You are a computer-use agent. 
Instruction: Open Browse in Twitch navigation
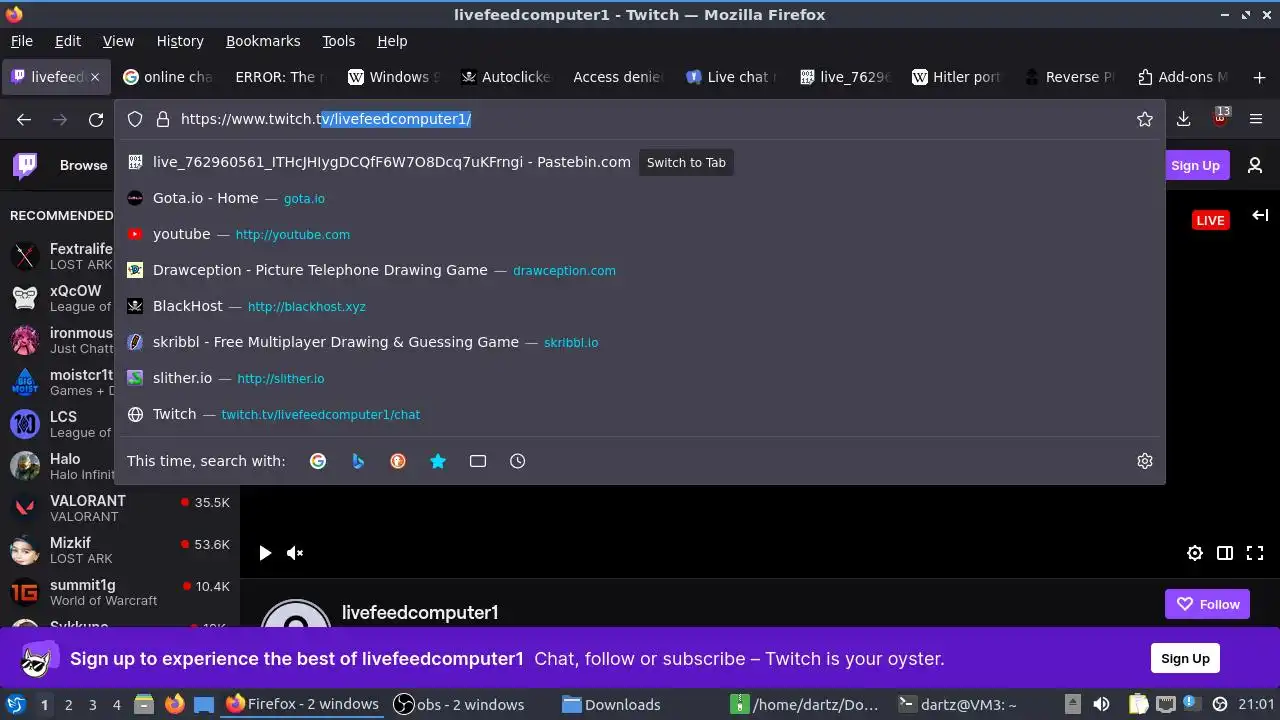point(83,165)
